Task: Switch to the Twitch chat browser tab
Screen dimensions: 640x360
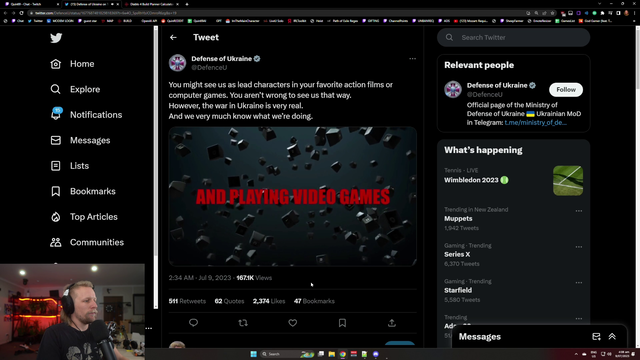Action: tap(31, 4)
